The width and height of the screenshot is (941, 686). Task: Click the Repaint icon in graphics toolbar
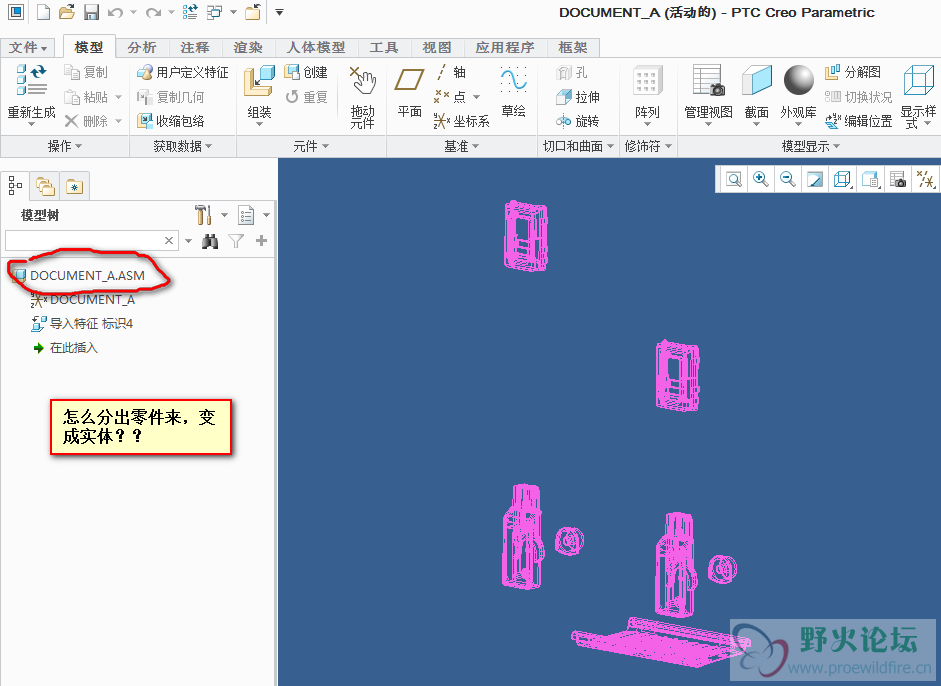tap(815, 179)
